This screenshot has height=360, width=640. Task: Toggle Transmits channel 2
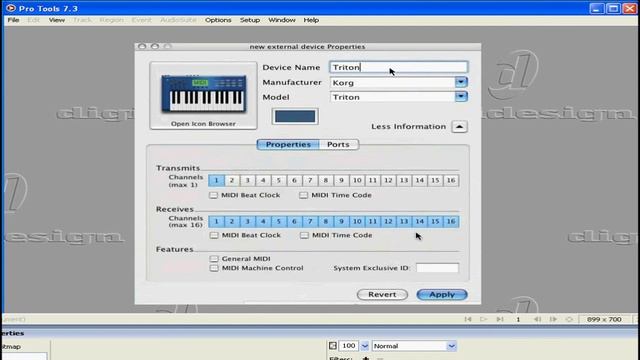(232, 180)
